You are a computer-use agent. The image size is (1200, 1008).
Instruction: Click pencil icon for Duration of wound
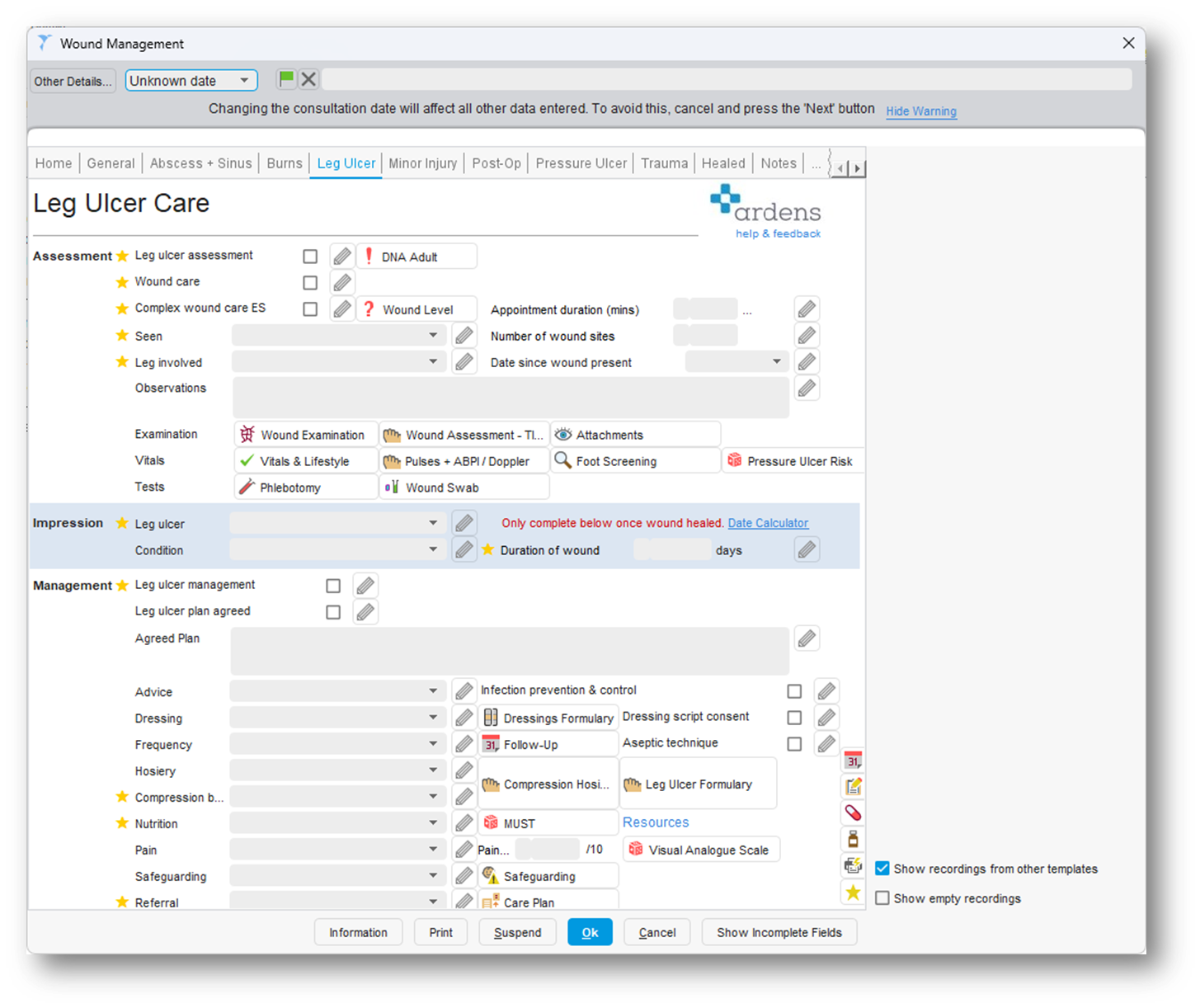point(807,549)
